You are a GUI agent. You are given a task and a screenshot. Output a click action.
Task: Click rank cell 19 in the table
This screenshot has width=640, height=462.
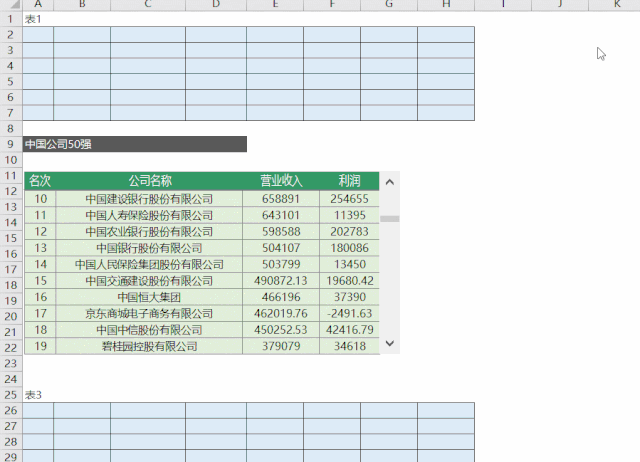tap(40, 346)
